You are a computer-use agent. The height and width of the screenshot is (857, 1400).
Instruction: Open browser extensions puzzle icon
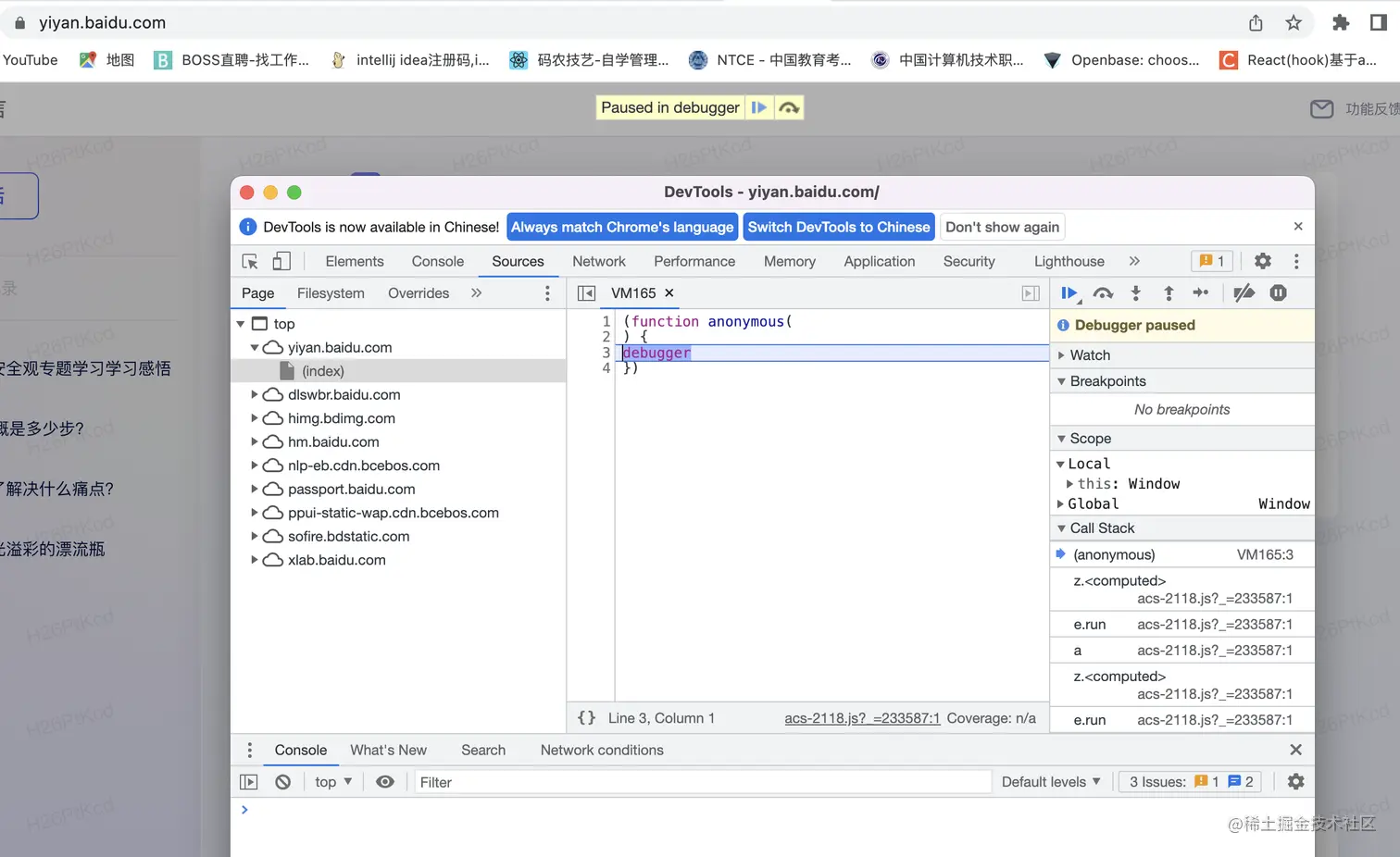tap(1341, 23)
